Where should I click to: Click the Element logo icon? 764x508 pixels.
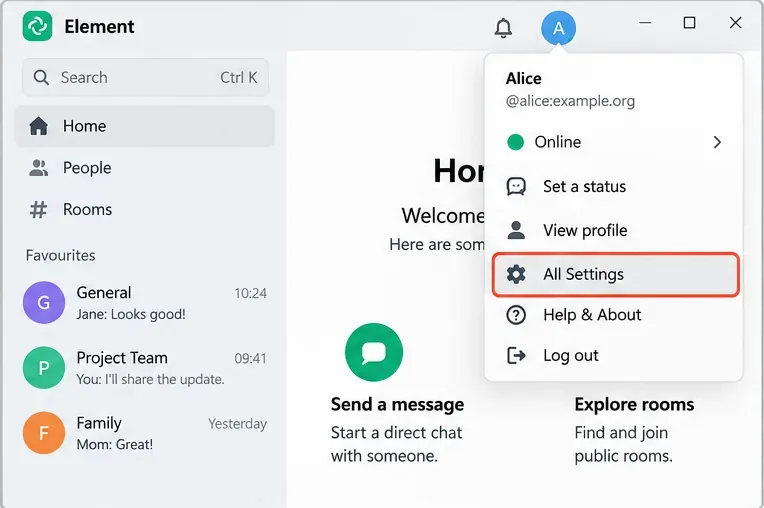[x=37, y=26]
